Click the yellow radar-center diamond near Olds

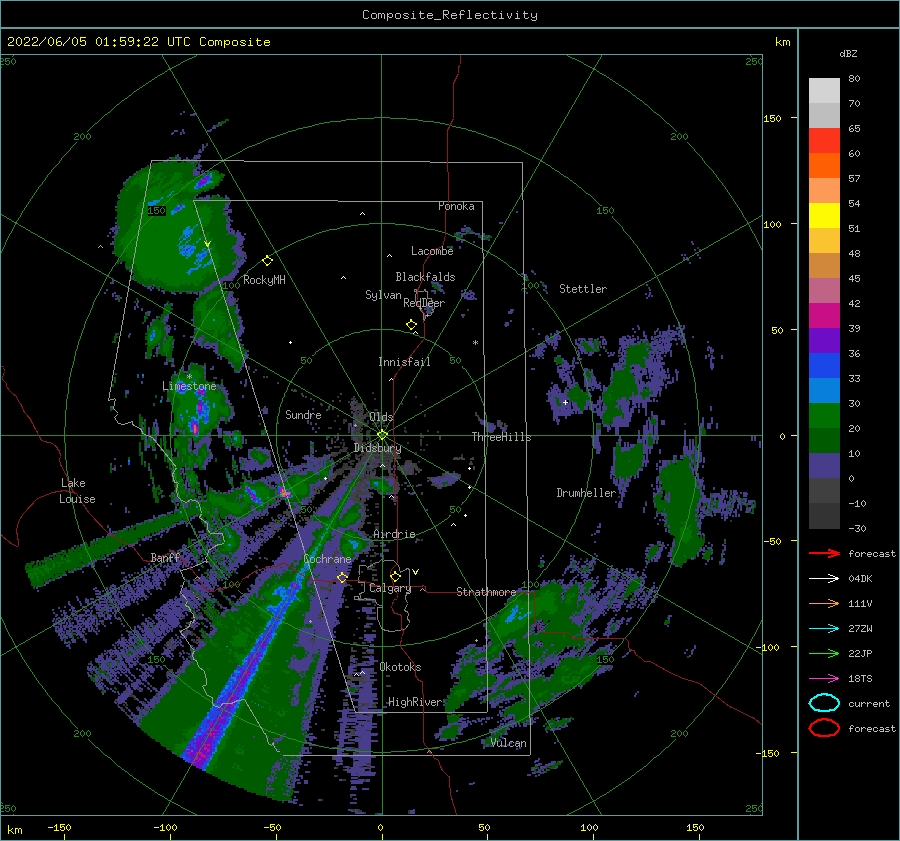point(382,435)
